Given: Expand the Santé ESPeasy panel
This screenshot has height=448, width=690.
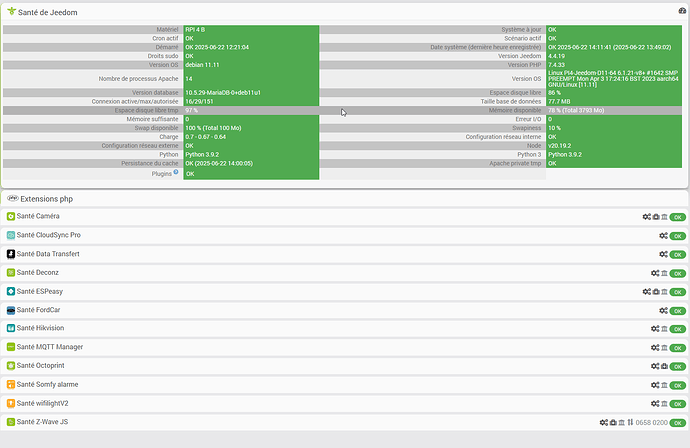Looking at the screenshot, I should tap(40, 291).
